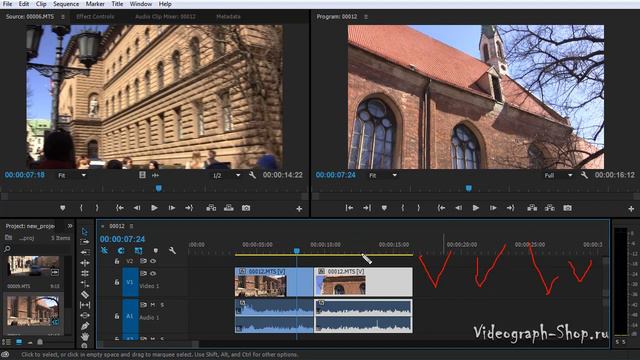Viewport: 640px width, 360px height.
Task: Select the Slide tool
Action: (x=84, y=315)
